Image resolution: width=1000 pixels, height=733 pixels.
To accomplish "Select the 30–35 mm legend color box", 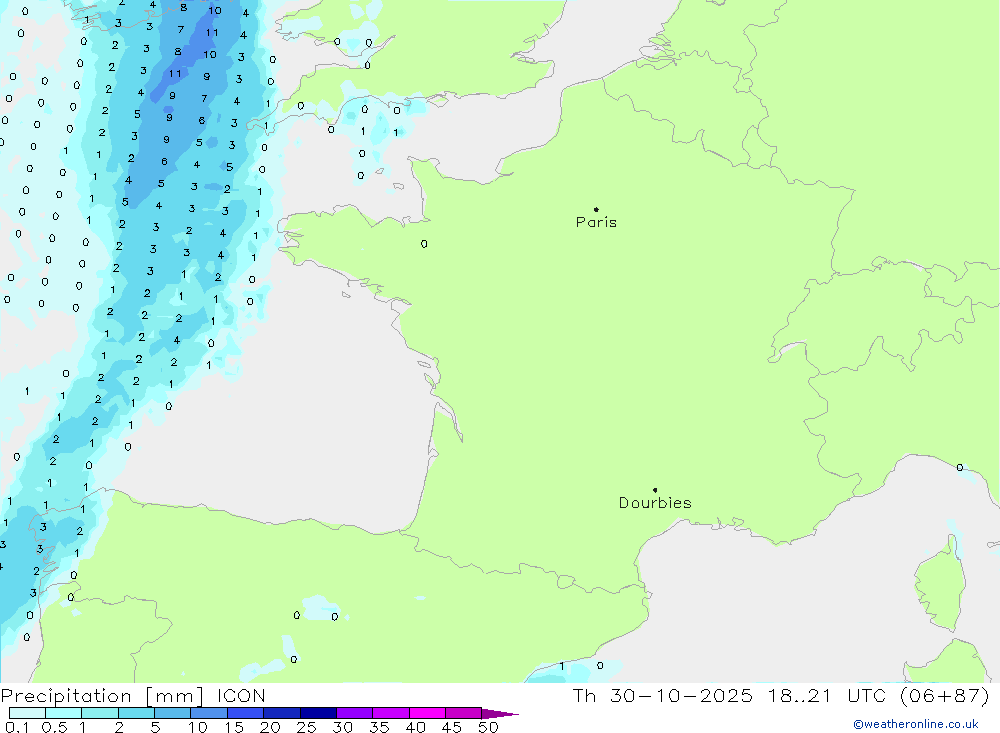I will point(354,713).
